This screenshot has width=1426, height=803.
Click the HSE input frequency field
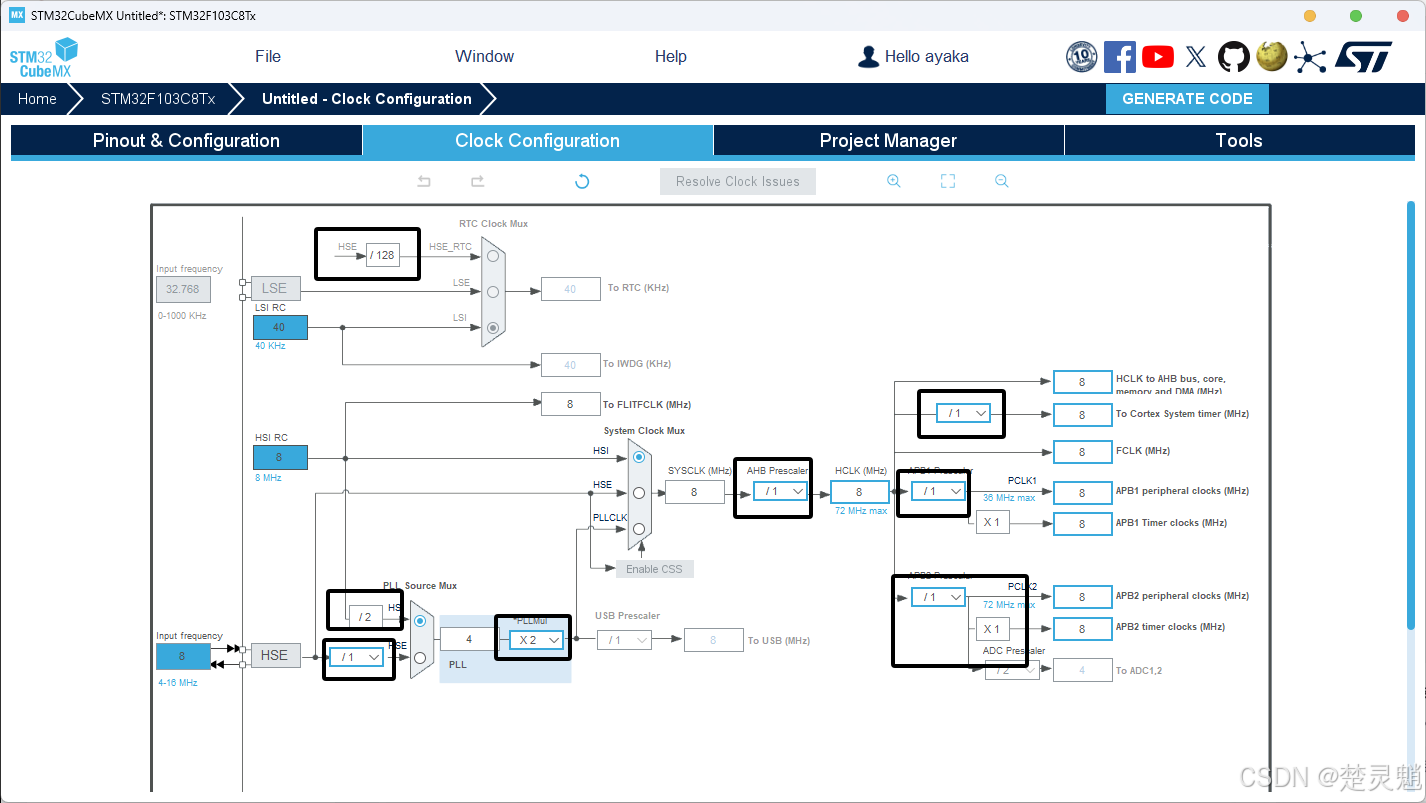(183, 656)
